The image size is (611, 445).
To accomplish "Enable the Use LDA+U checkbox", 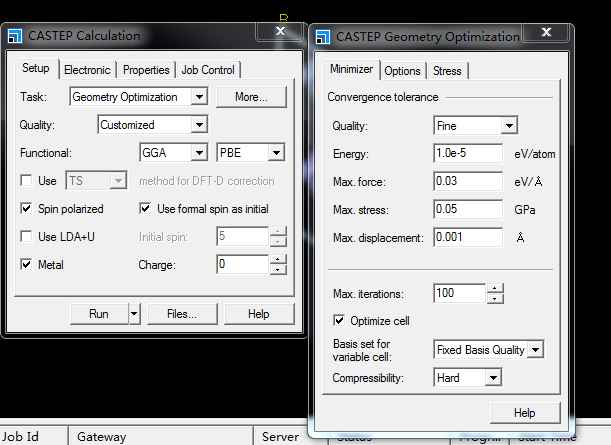I will click(x=26, y=237).
